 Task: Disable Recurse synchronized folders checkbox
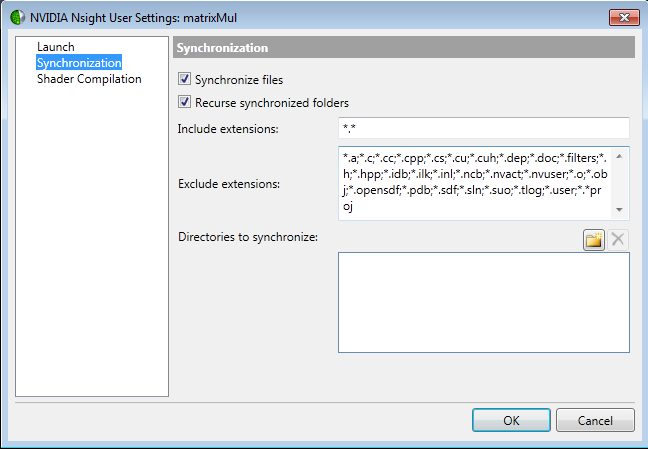184,102
